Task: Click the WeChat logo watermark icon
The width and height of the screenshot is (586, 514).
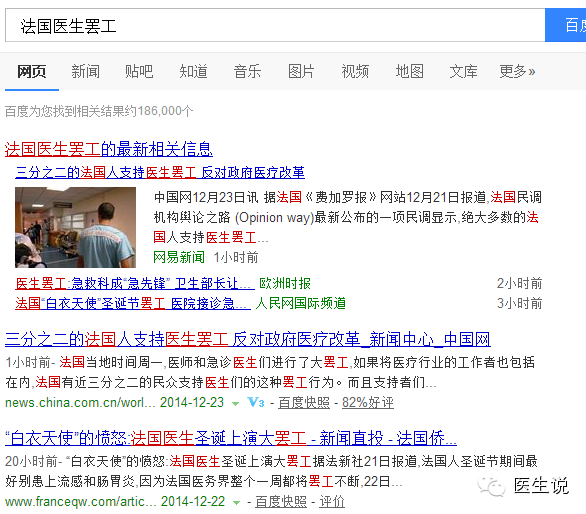Action: (491, 487)
